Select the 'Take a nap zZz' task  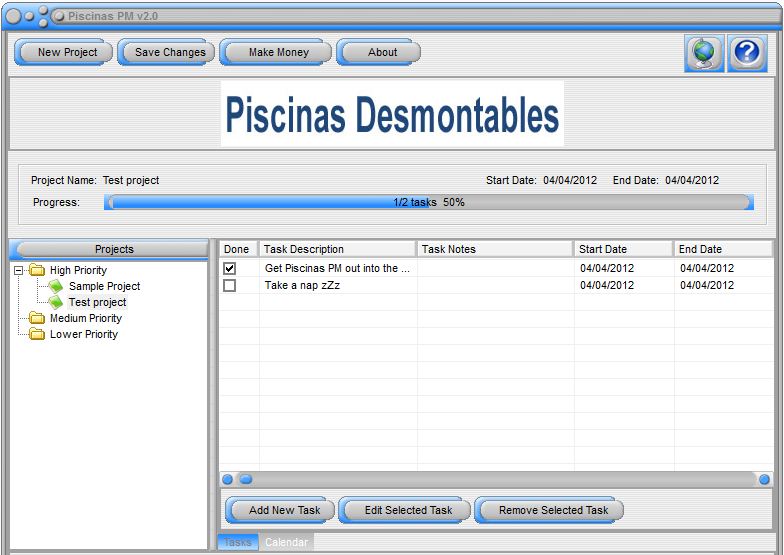[302, 285]
